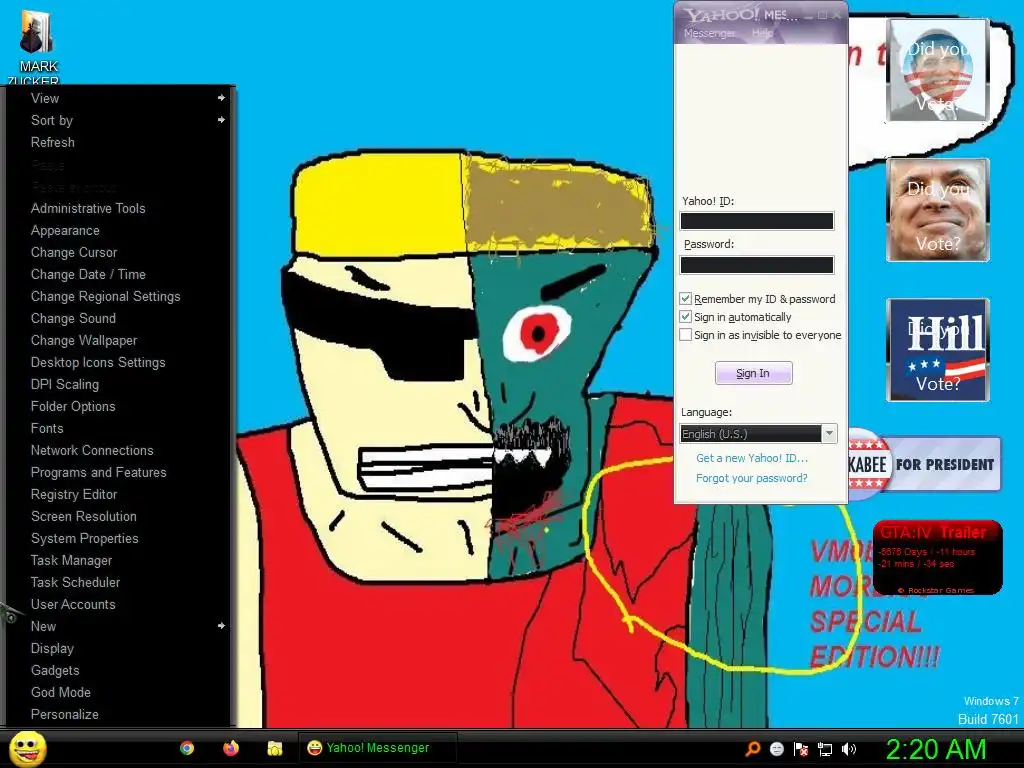Follow the Forgot your password? link
Image resolution: width=1024 pixels, height=768 pixels.
click(x=752, y=478)
